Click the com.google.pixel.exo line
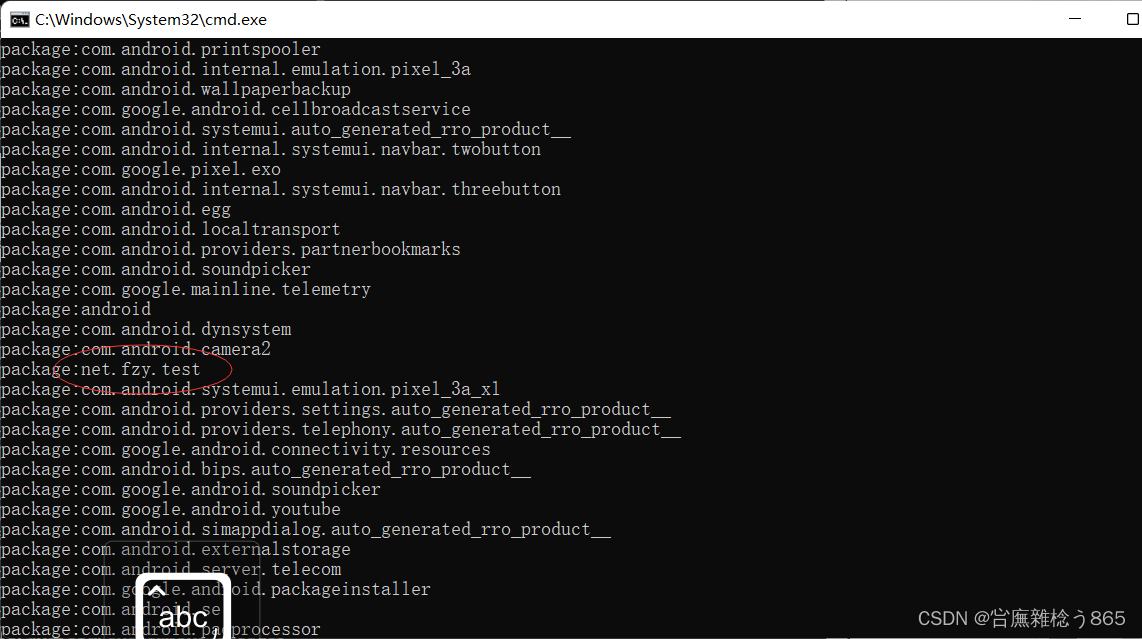The image size is (1142, 639). pos(140,169)
